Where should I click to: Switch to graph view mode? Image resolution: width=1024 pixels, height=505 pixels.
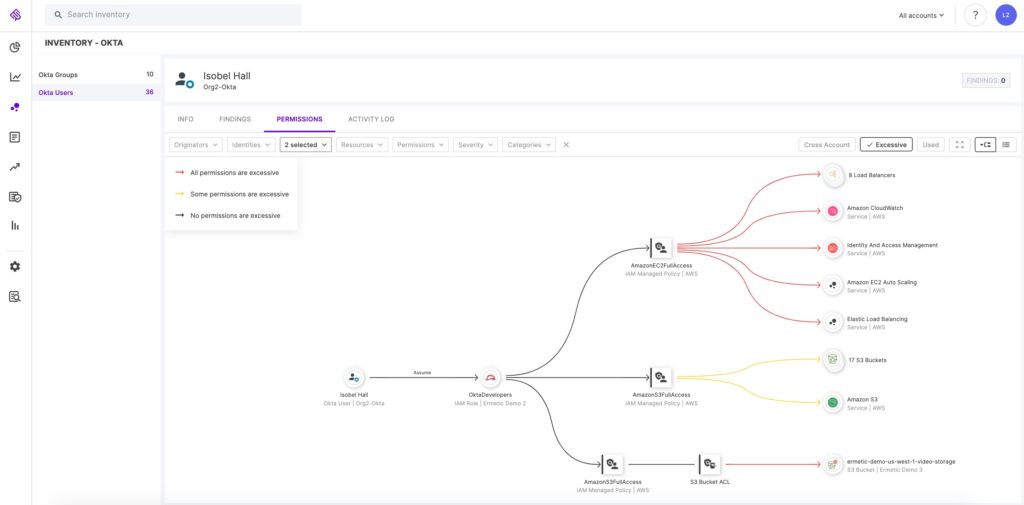[x=985, y=144]
